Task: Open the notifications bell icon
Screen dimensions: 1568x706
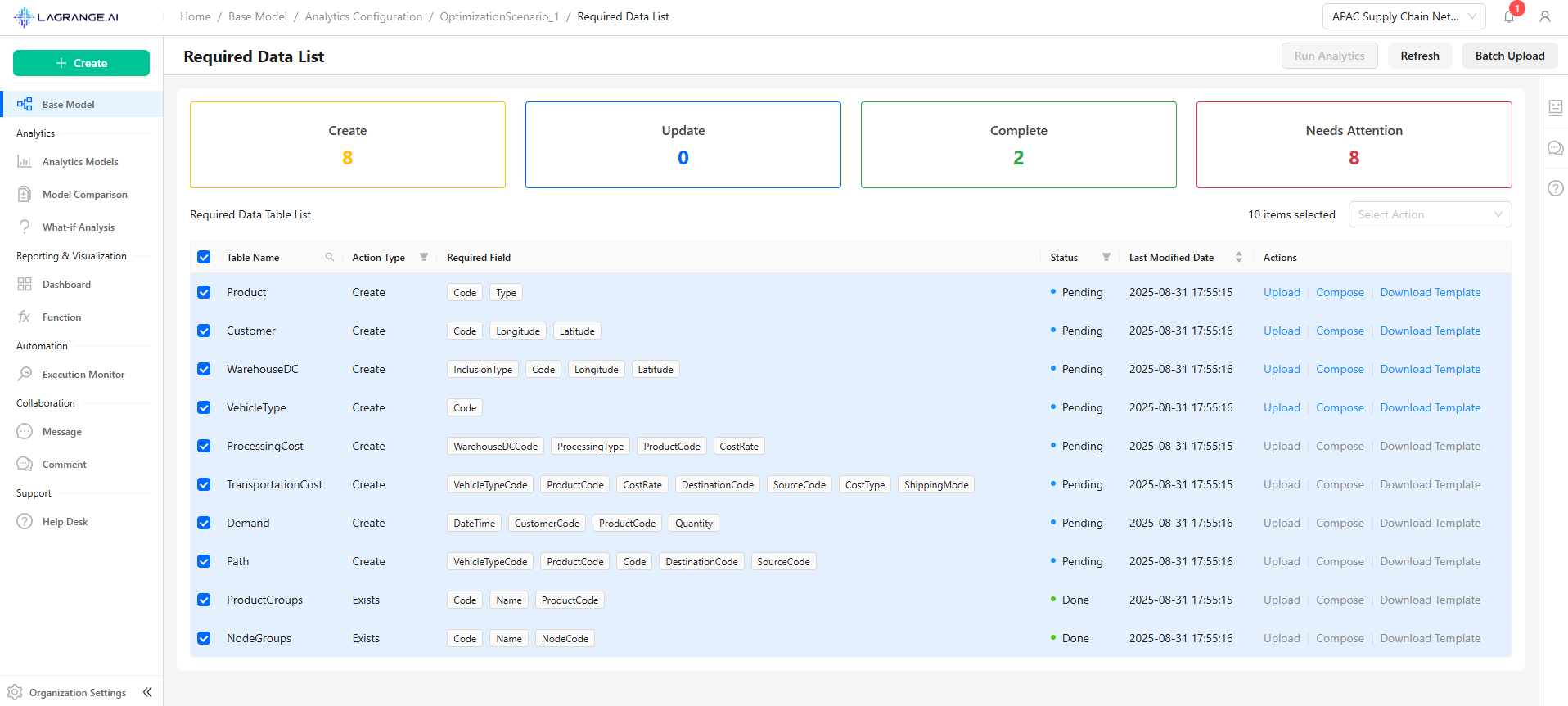Action: (x=1509, y=17)
